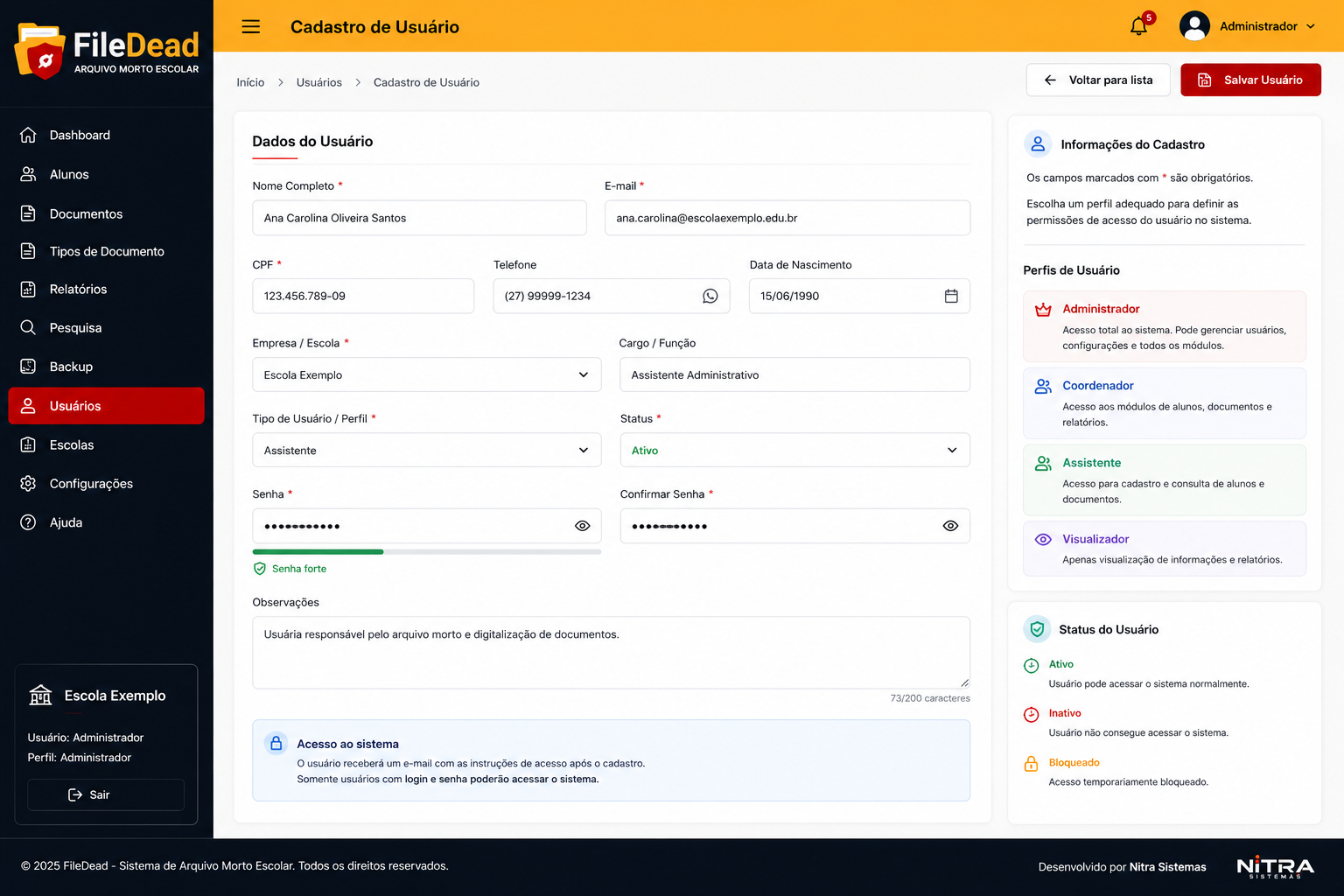Show the Confirmar Senha password
1344x896 pixels.
coord(951,526)
